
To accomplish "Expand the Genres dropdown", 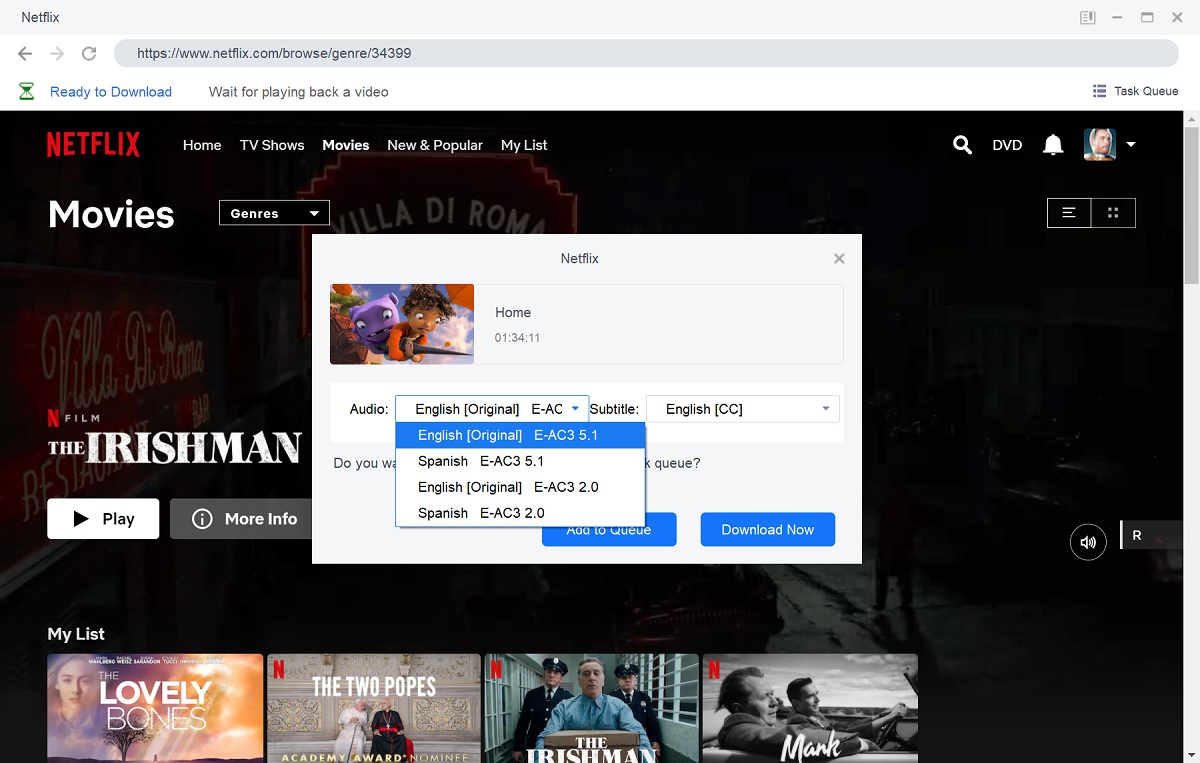I will click(273, 212).
